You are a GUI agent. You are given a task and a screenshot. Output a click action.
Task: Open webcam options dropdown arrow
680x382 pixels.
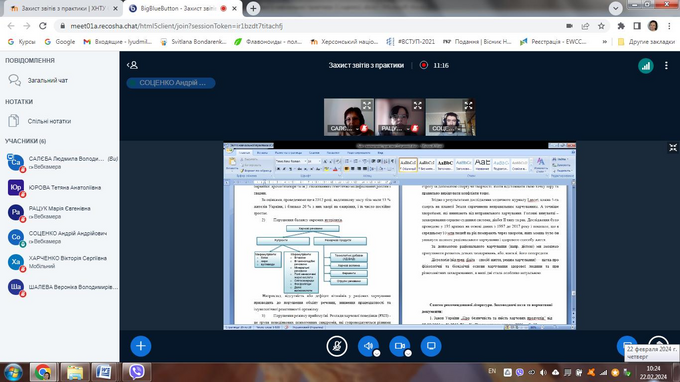point(408,353)
